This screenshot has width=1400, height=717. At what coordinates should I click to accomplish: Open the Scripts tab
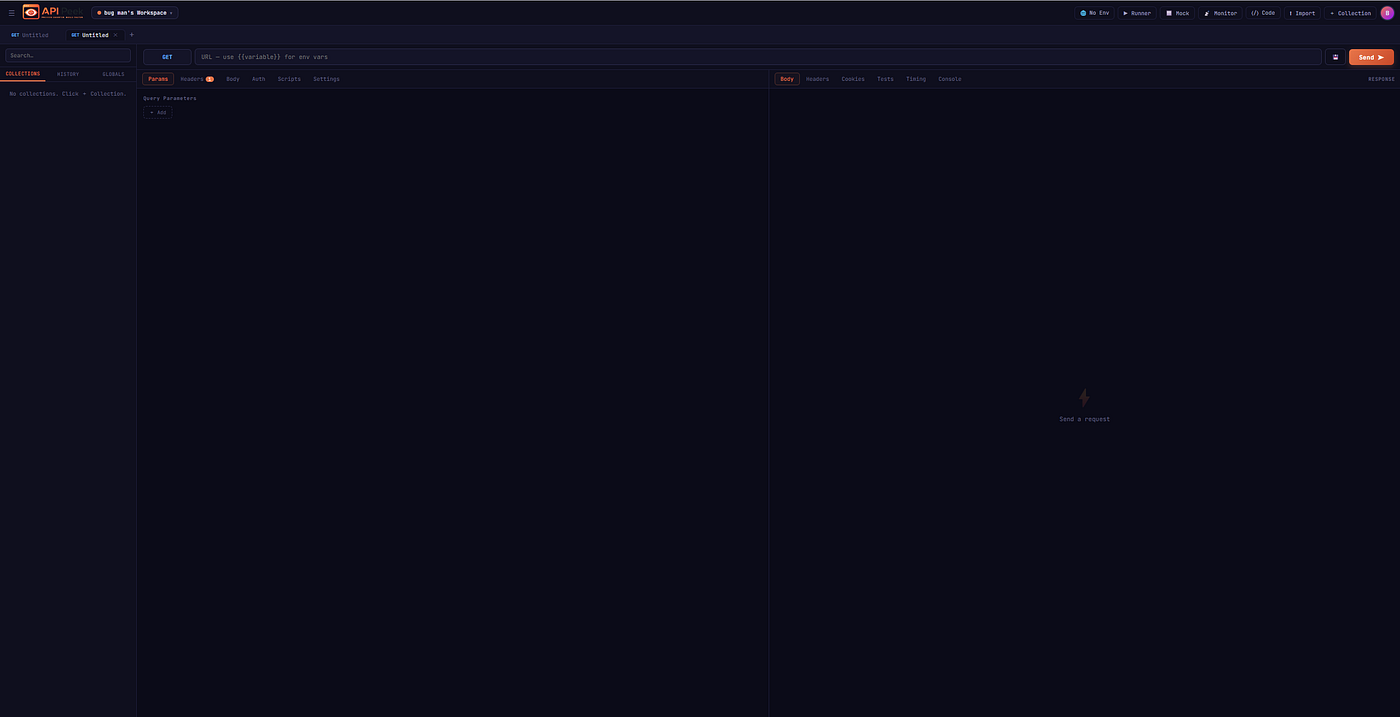click(x=289, y=79)
